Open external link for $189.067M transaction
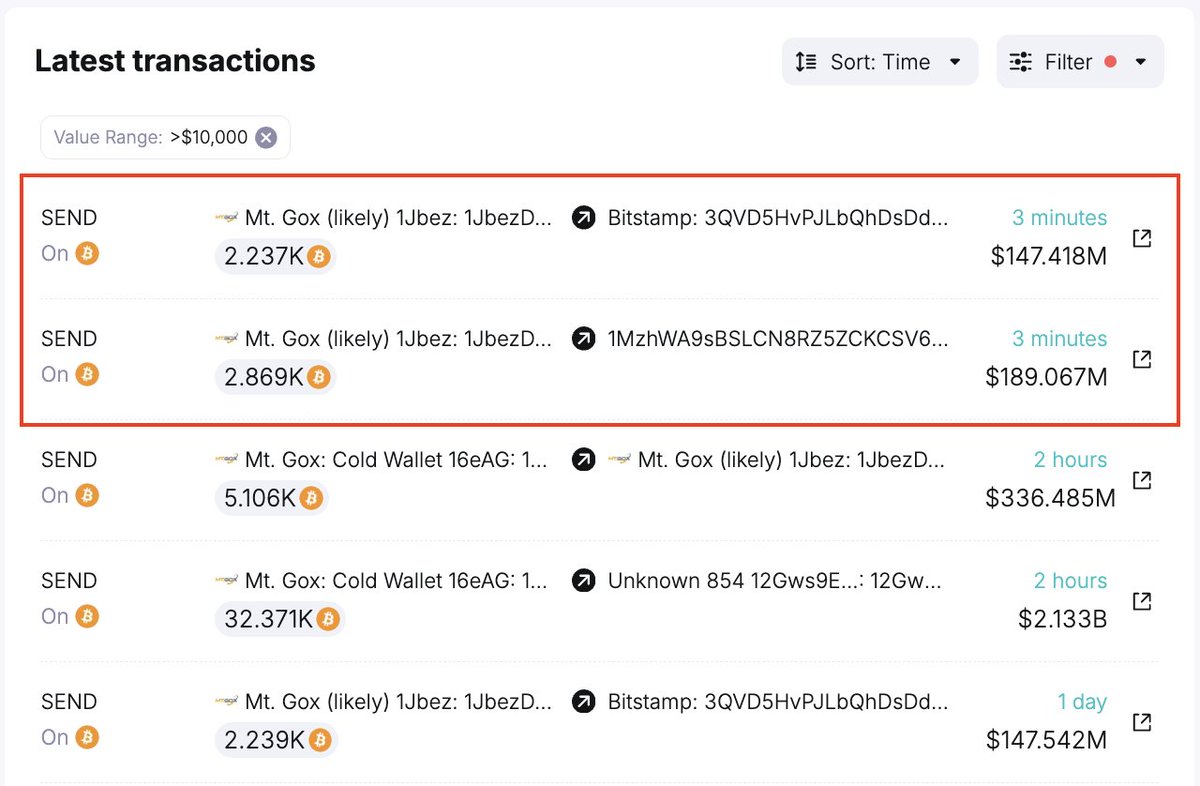The height and width of the screenshot is (786, 1200). pyautogui.click(x=1141, y=359)
